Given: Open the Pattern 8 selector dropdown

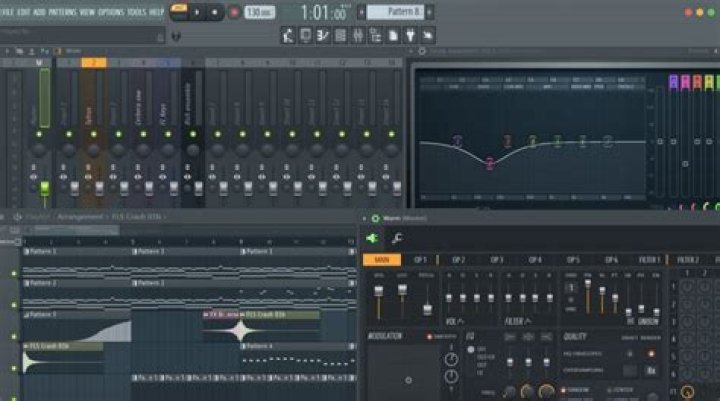Looking at the screenshot, I should pos(395,12).
